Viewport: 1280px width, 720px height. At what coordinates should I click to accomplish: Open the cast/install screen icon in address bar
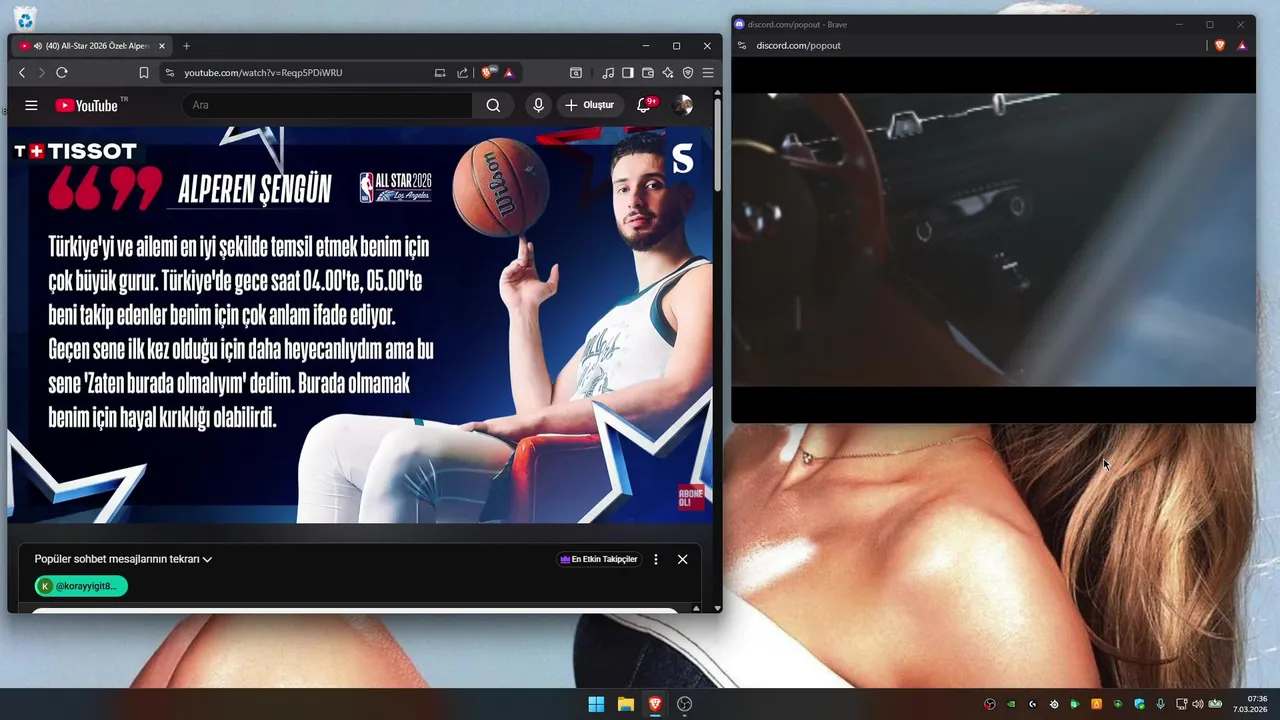[x=440, y=73]
